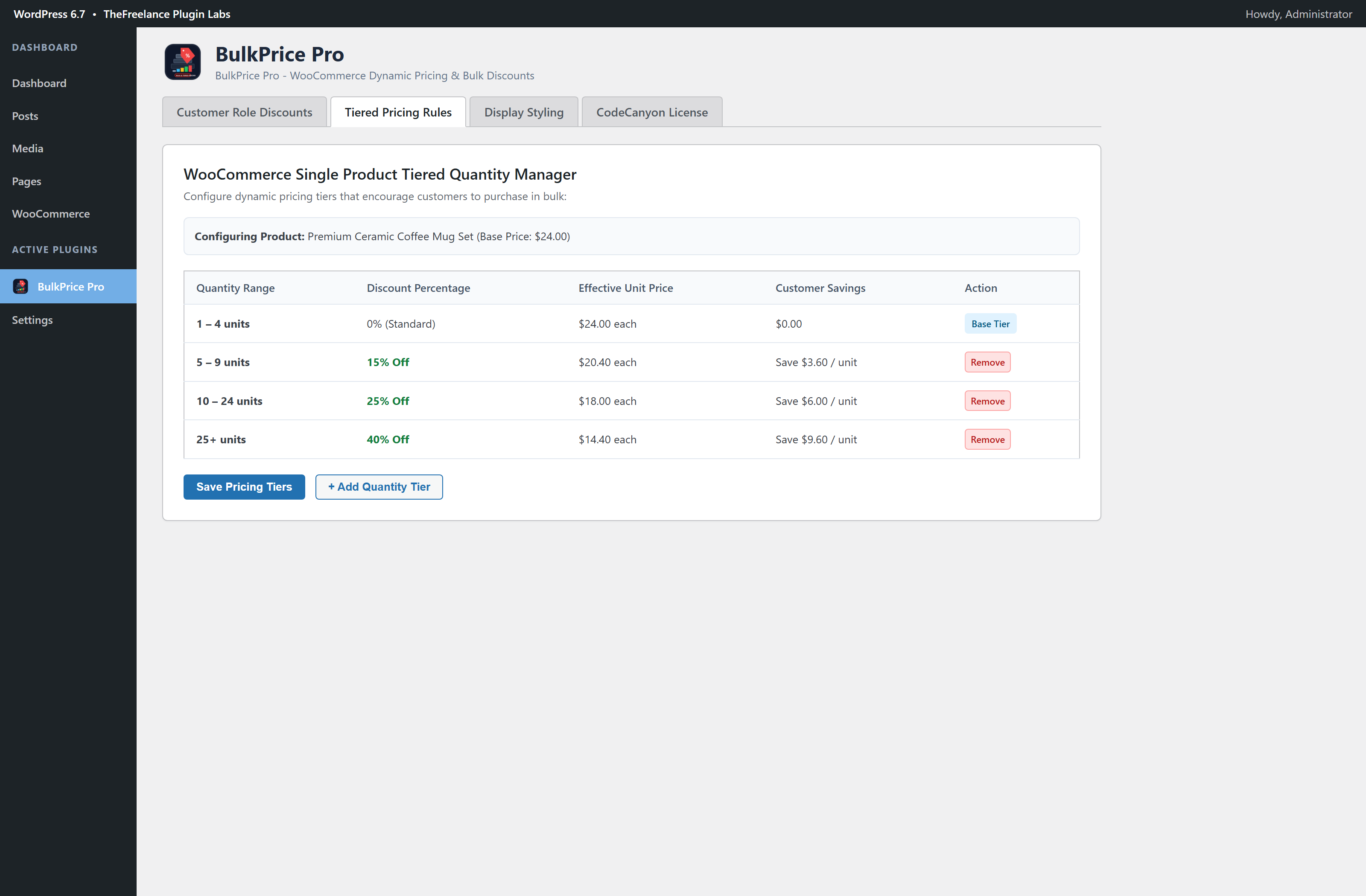Click the 15% Off discount cell
The width and height of the screenshot is (1366, 896).
(388, 363)
